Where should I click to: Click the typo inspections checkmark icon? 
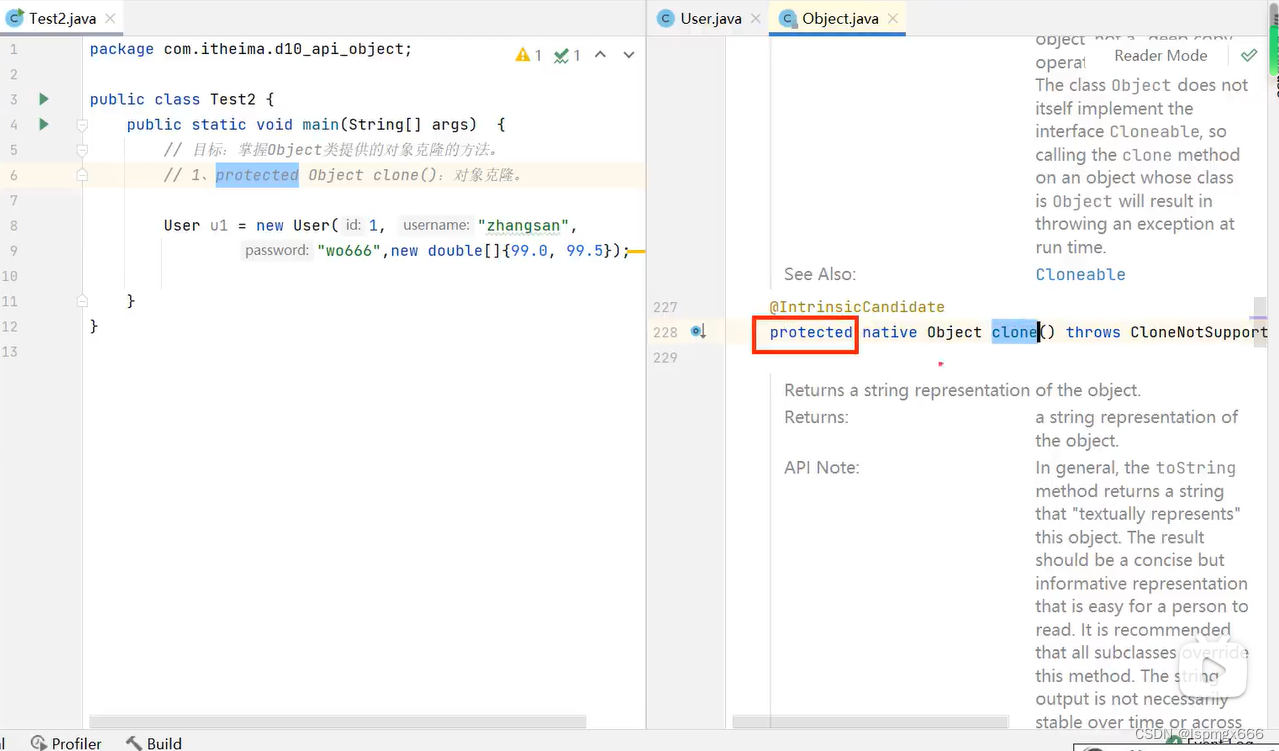point(562,55)
